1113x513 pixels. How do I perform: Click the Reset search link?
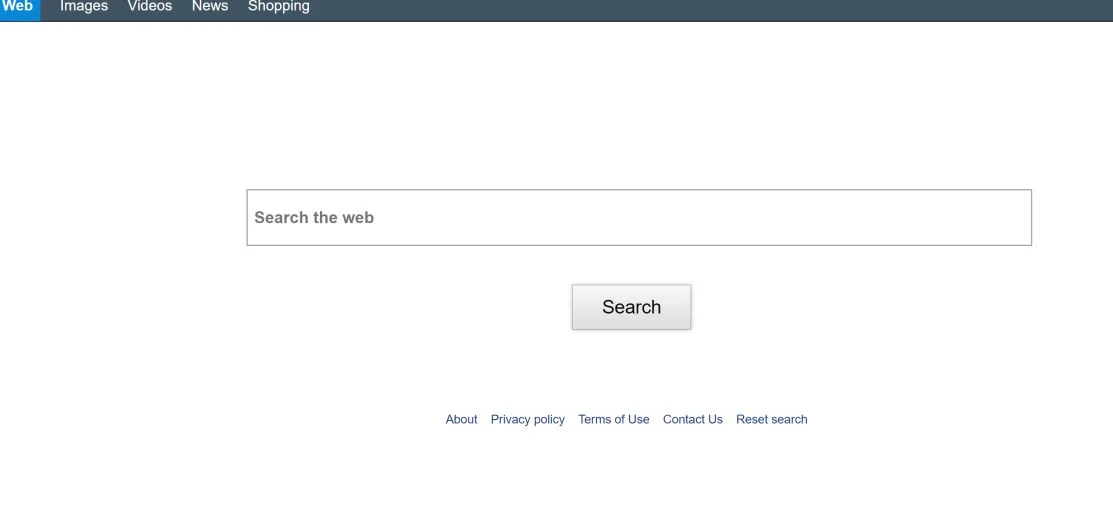pyautogui.click(x=772, y=419)
